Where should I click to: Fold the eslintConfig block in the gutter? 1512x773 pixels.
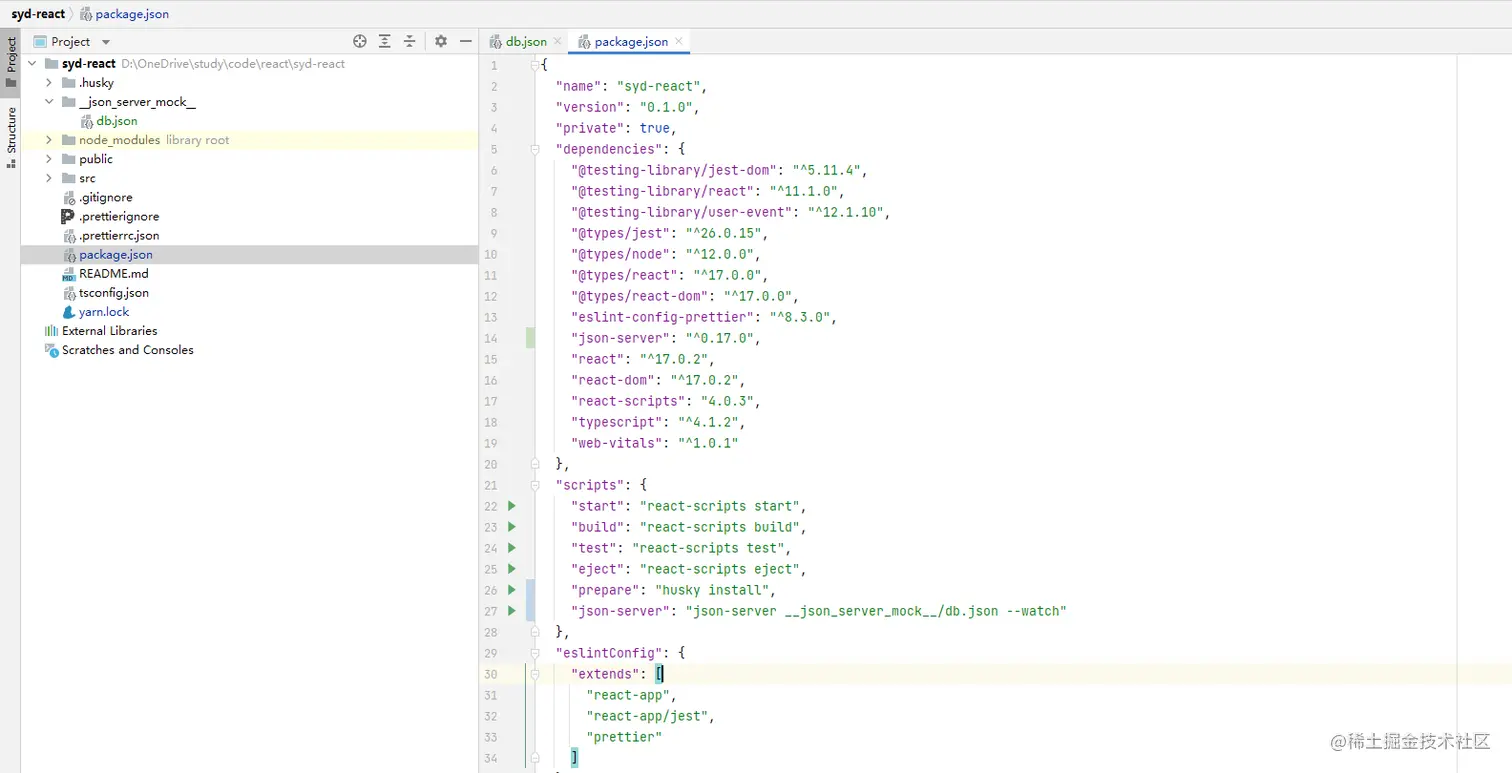pos(535,653)
